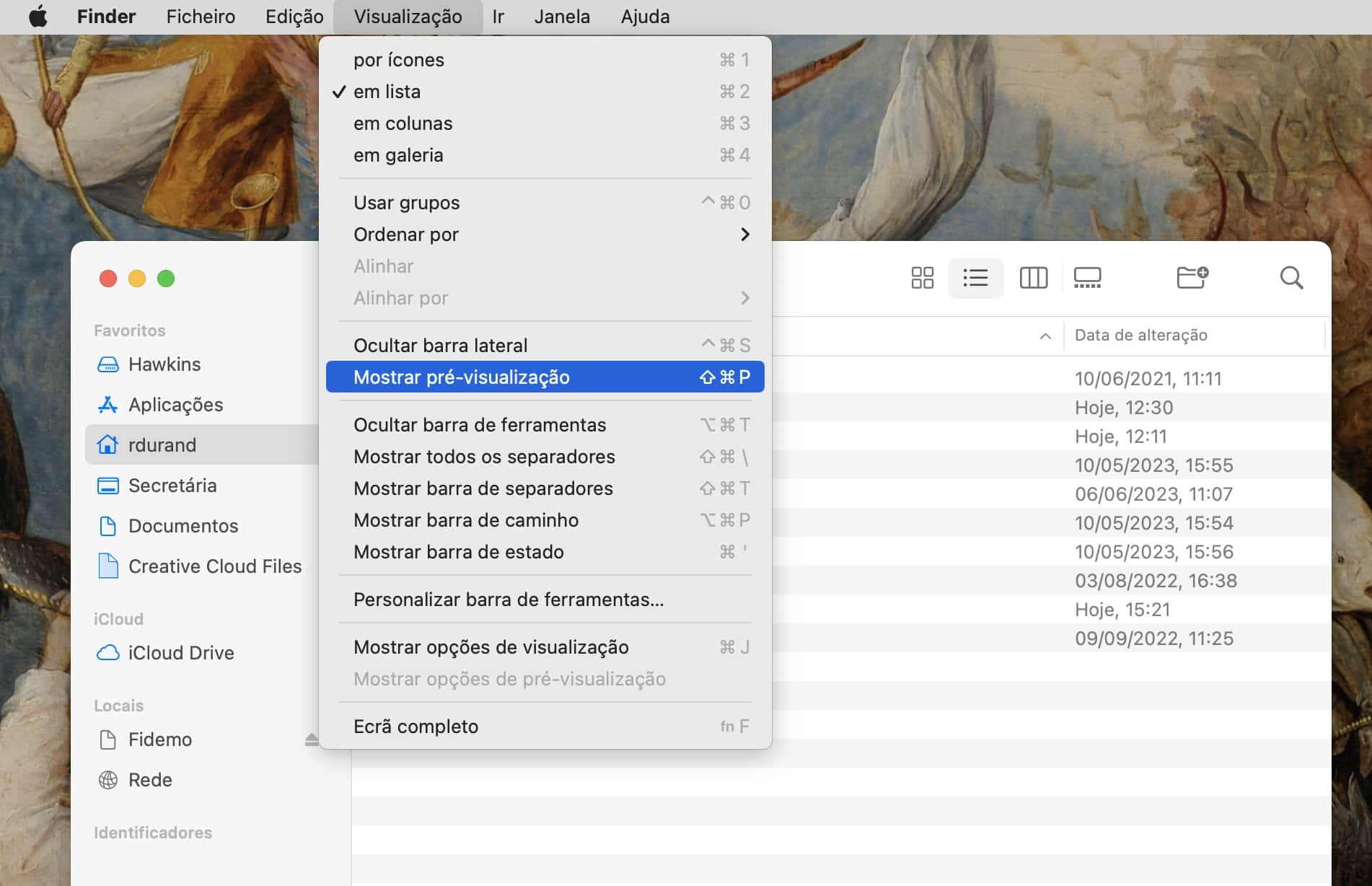Toggle Ocultar barra lateral

[545, 346]
